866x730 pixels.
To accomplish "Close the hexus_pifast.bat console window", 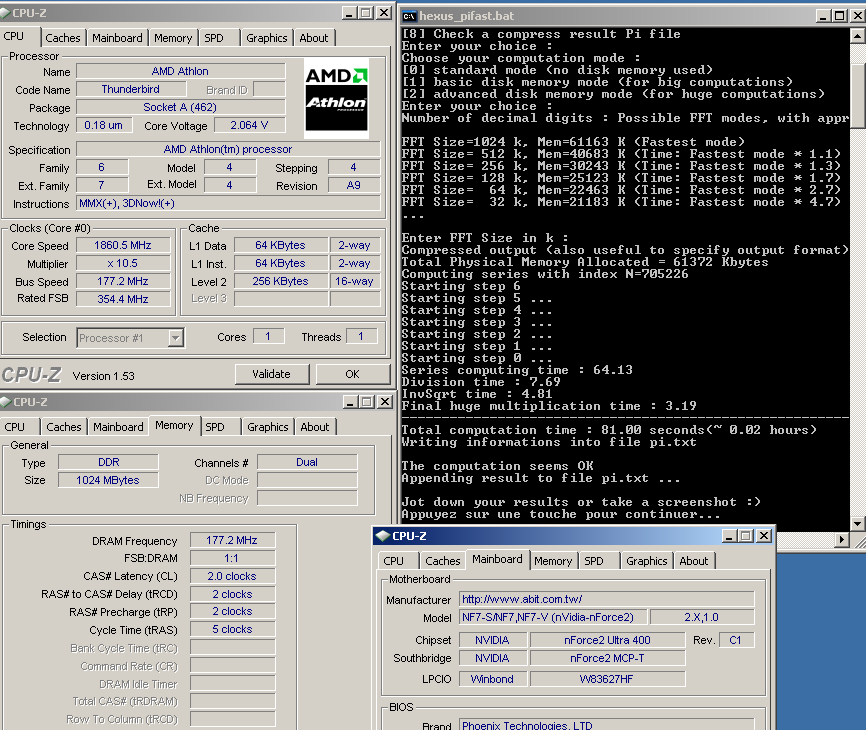I will click(858, 16).
